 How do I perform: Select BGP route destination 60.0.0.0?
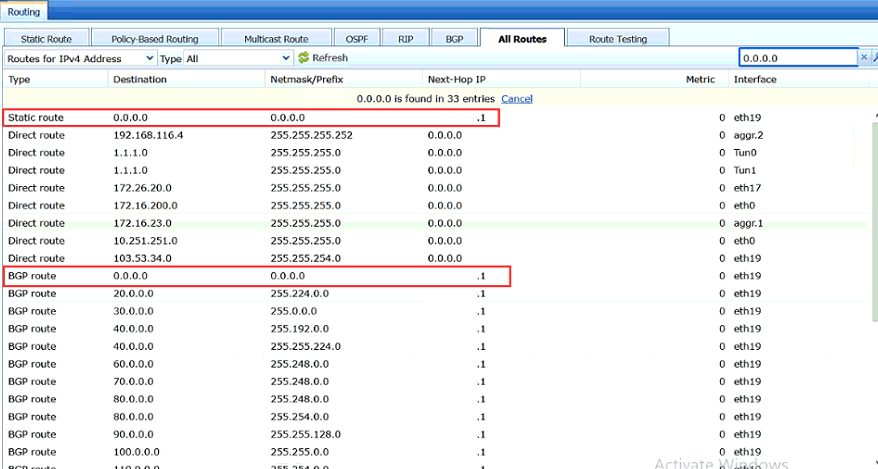(x=133, y=364)
